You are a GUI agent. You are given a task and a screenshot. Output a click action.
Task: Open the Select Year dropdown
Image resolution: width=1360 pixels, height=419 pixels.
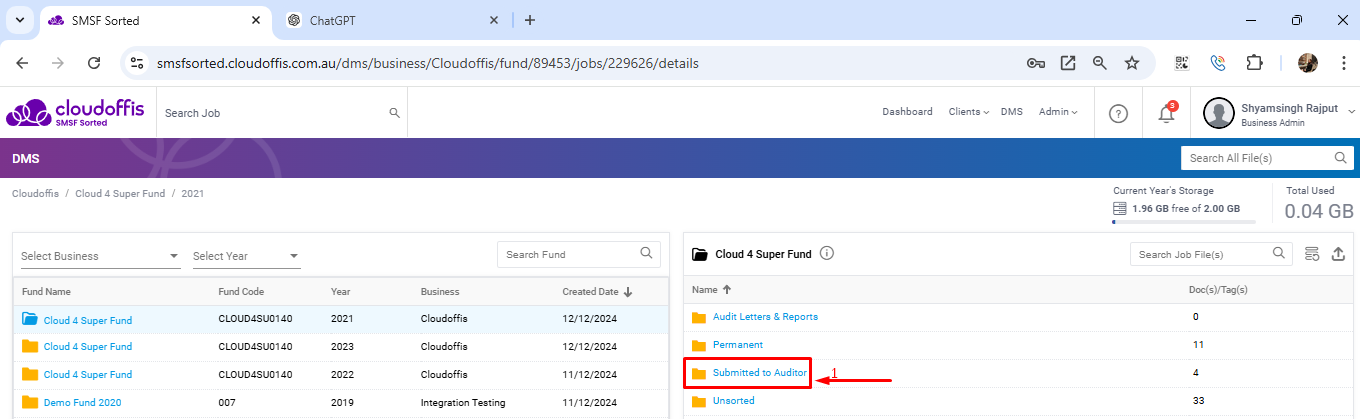pos(247,256)
